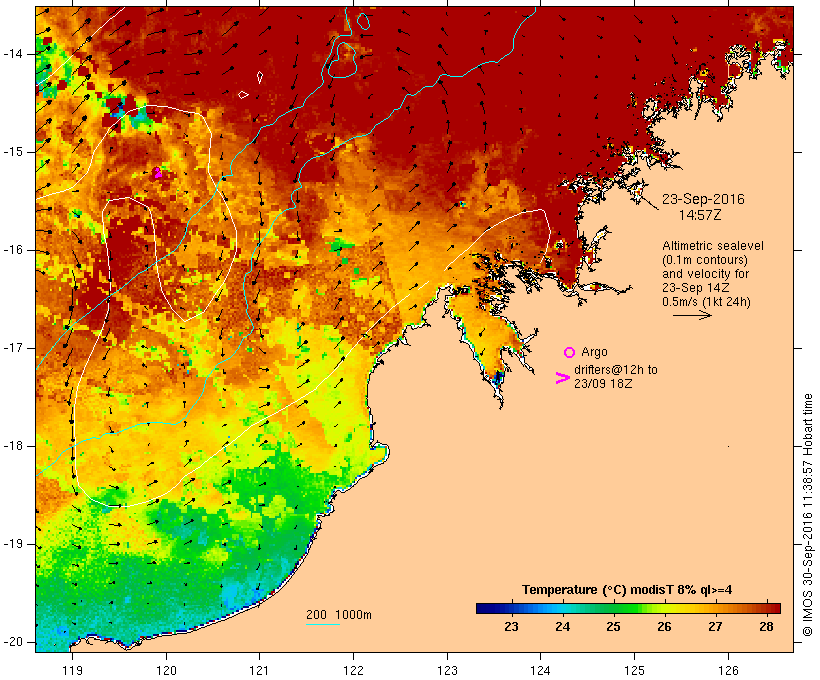Click the magenta drifter arrowhead legend symbol
The width and height of the screenshot is (820, 680).
562,378
